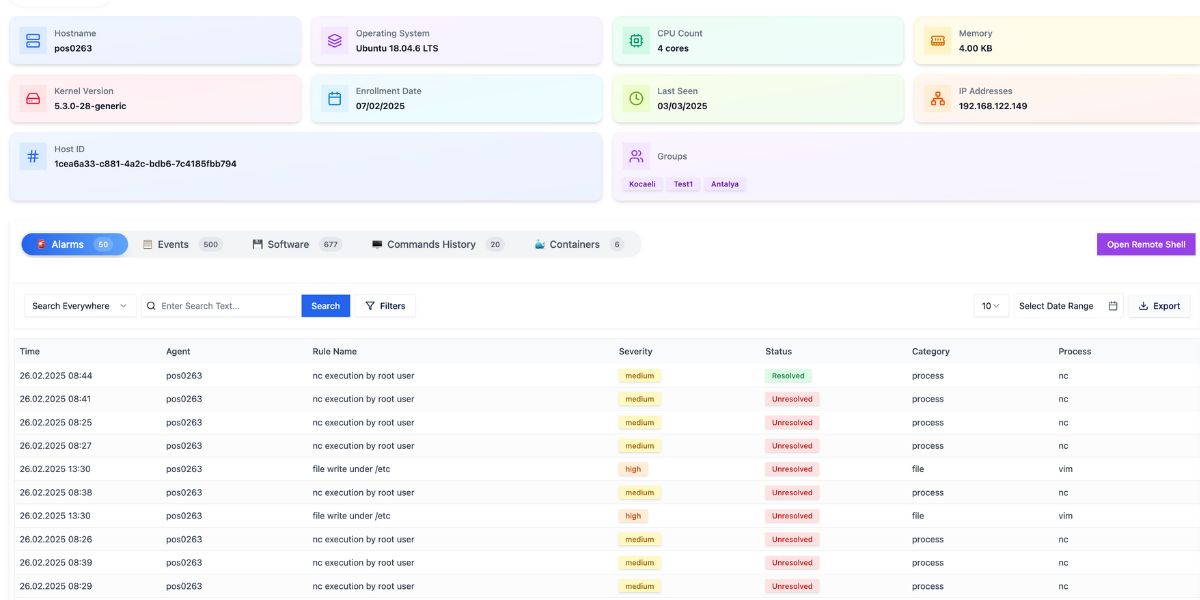Click the Hostname server icon
The height and width of the screenshot is (600, 1200).
pyautogui.click(x=33, y=41)
